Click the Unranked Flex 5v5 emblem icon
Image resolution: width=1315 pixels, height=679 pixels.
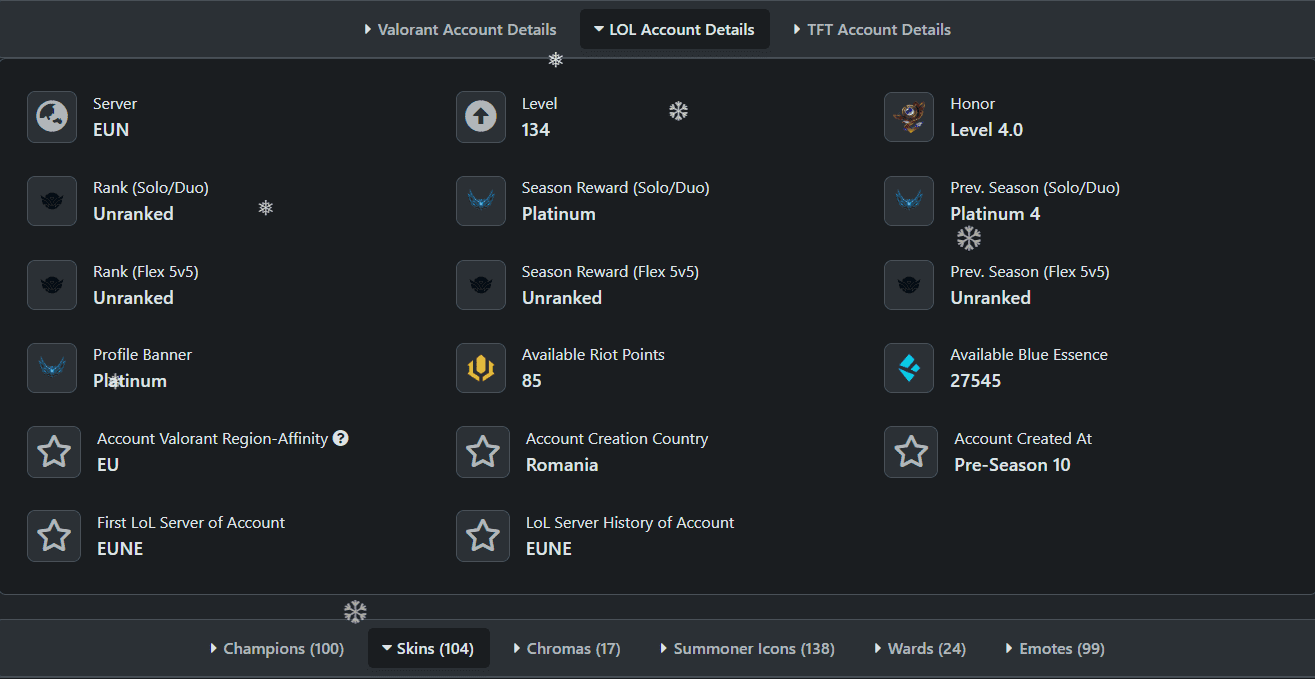(52, 285)
